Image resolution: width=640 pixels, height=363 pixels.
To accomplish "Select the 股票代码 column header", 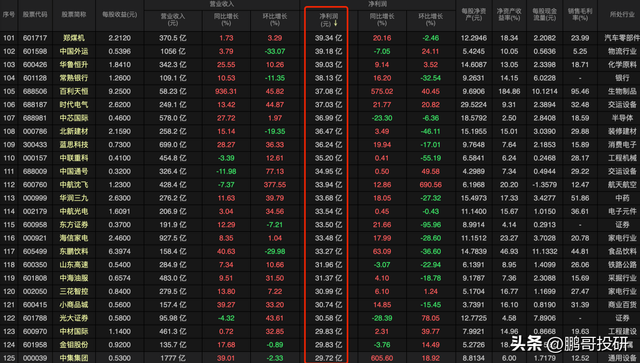I will pos(35,15).
